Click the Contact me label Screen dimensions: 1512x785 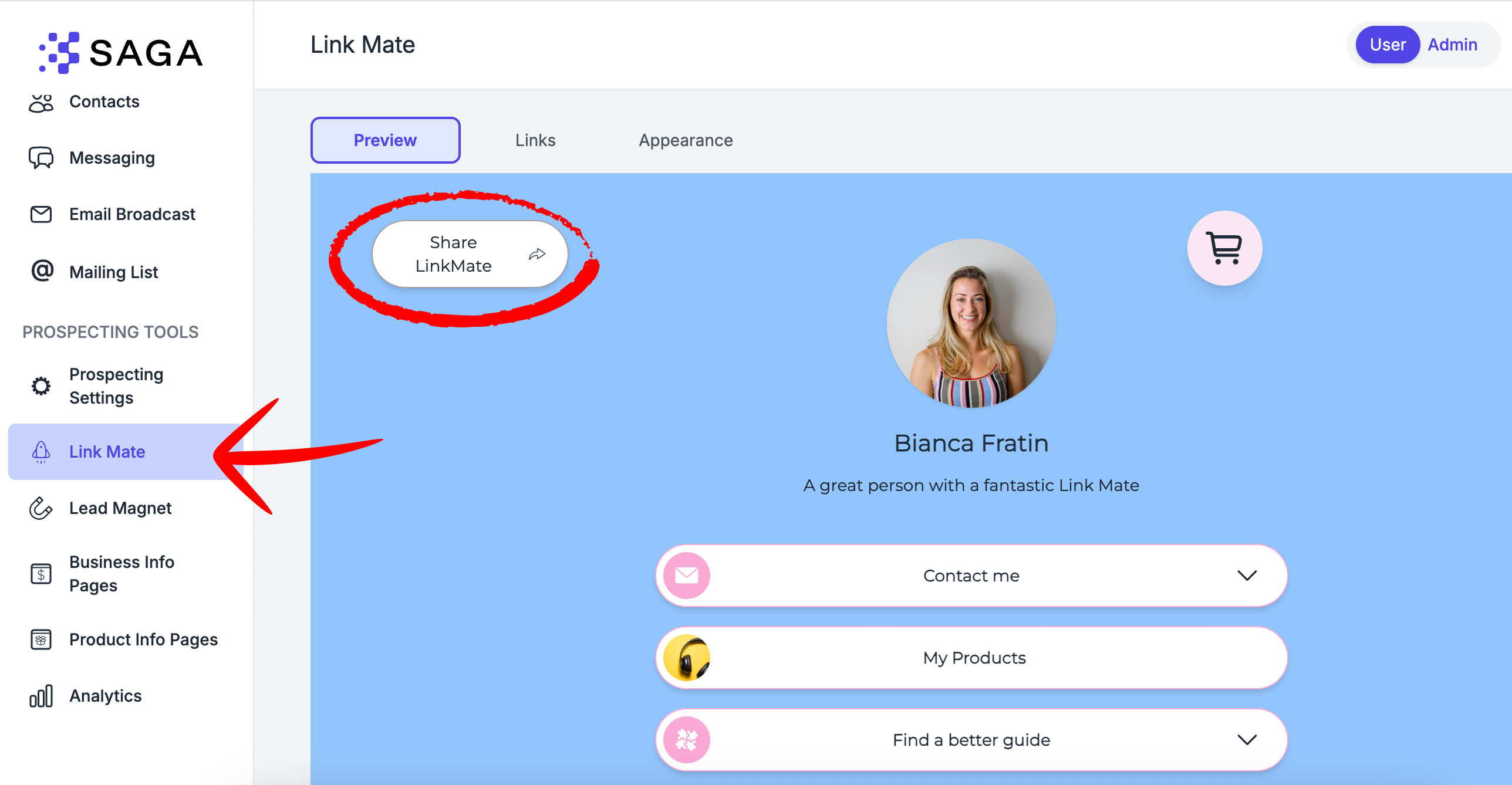[x=971, y=576]
